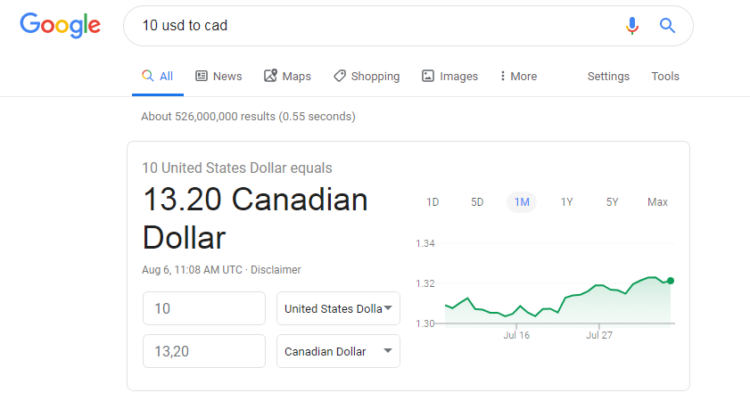
Task: Show the 5Y chart range
Action: pos(612,202)
